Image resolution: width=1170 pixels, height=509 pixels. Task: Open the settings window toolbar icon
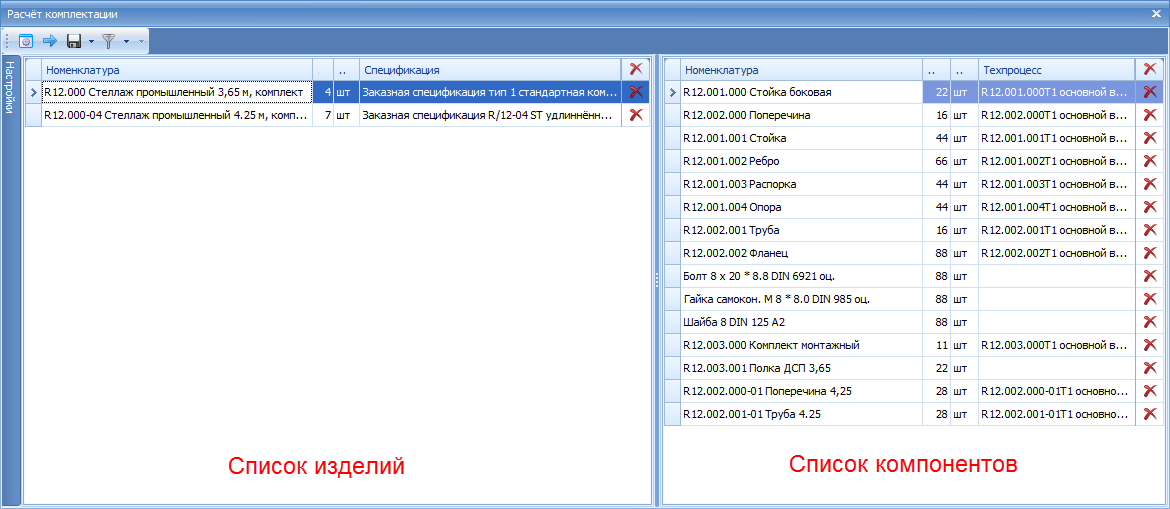pos(25,41)
